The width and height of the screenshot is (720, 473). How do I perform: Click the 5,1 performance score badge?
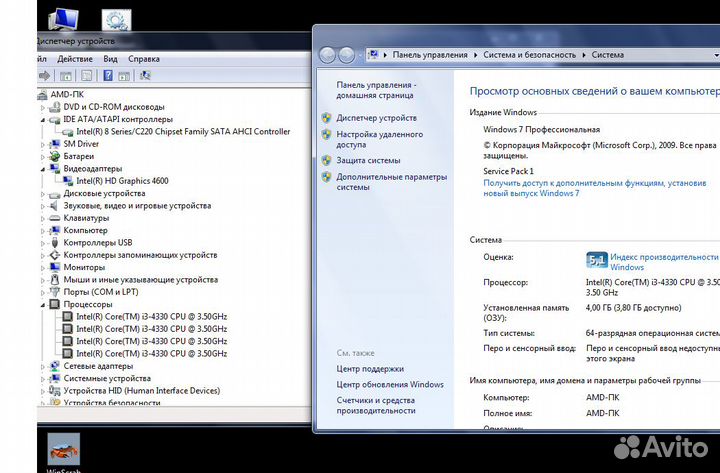[x=597, y=260]
